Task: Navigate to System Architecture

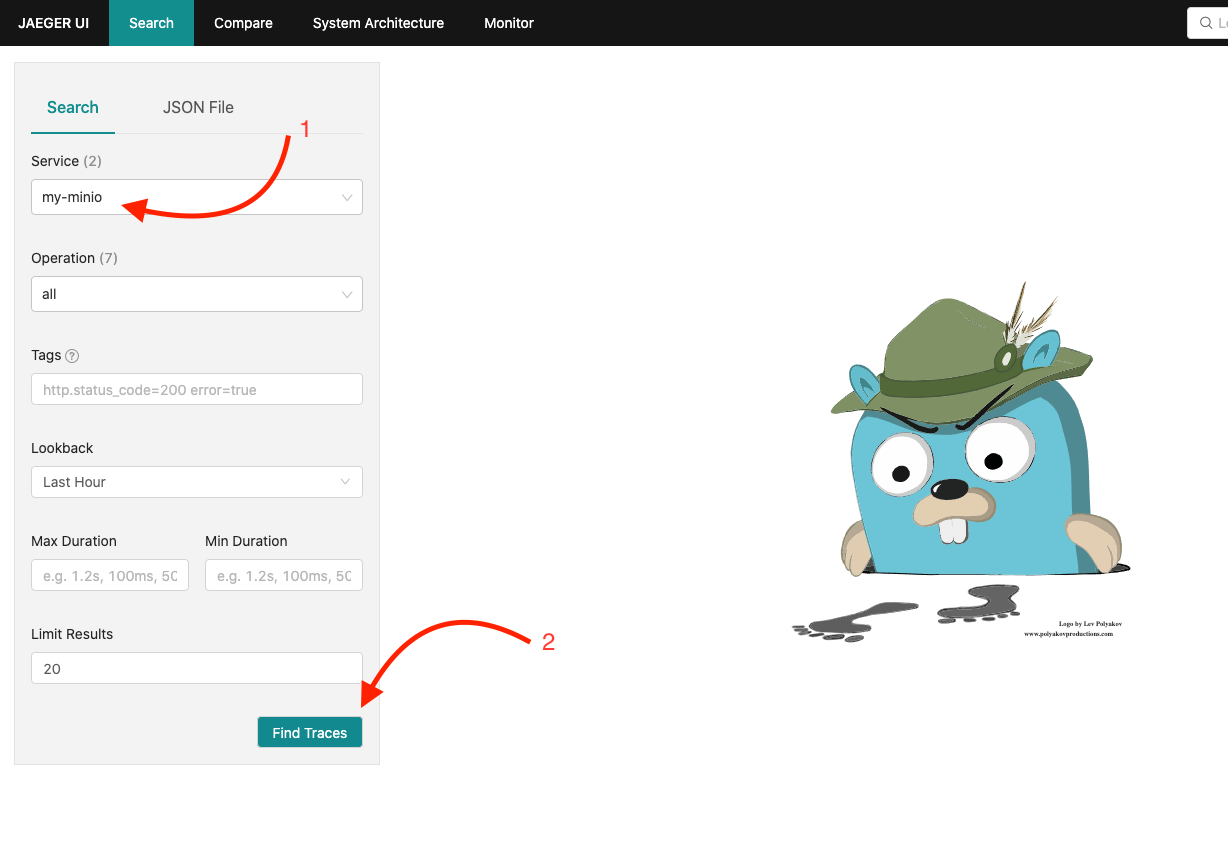Action: (x=378, y=22)
